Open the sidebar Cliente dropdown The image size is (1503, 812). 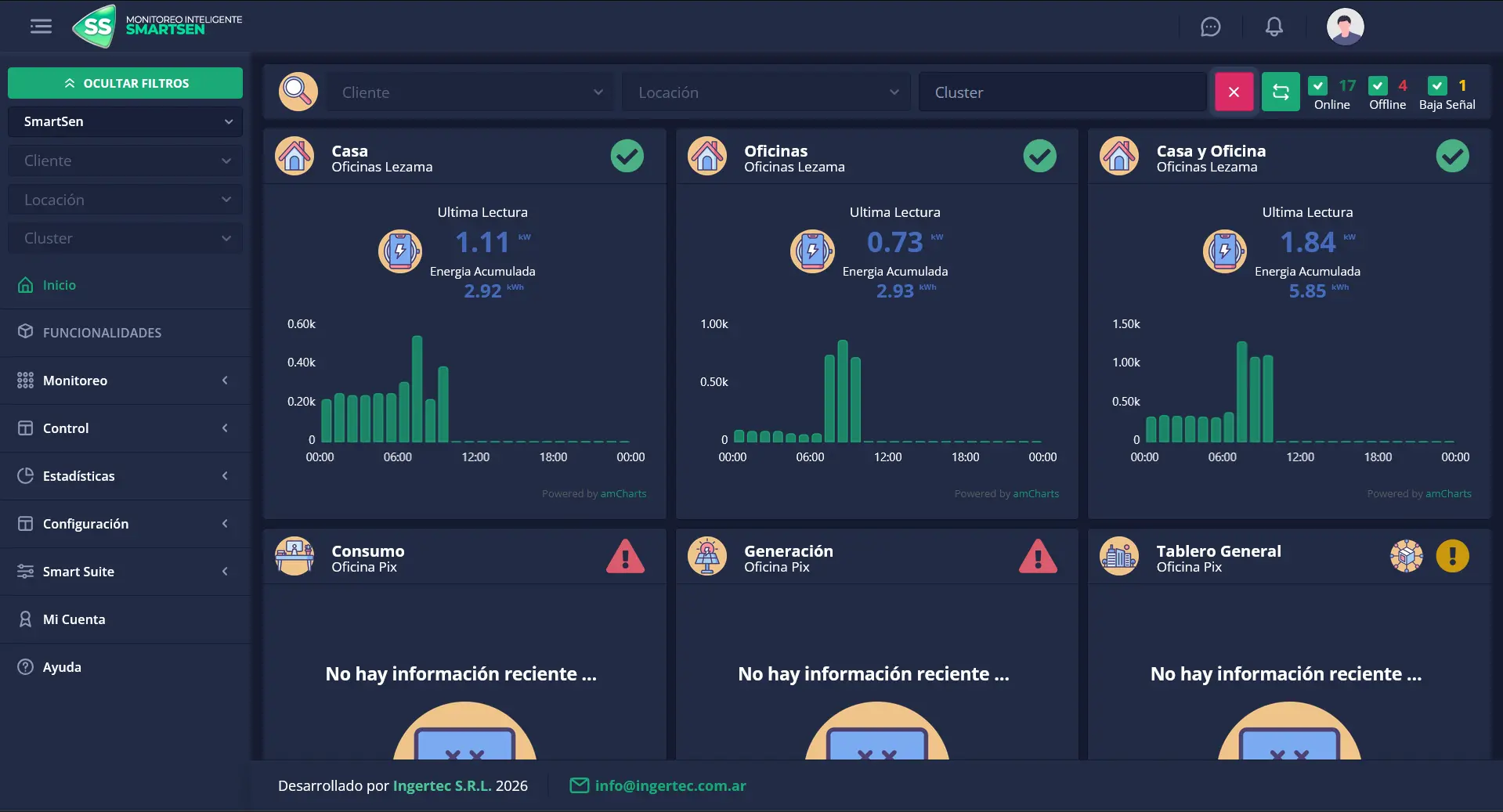pyautogui.click(x=125, y=161)
